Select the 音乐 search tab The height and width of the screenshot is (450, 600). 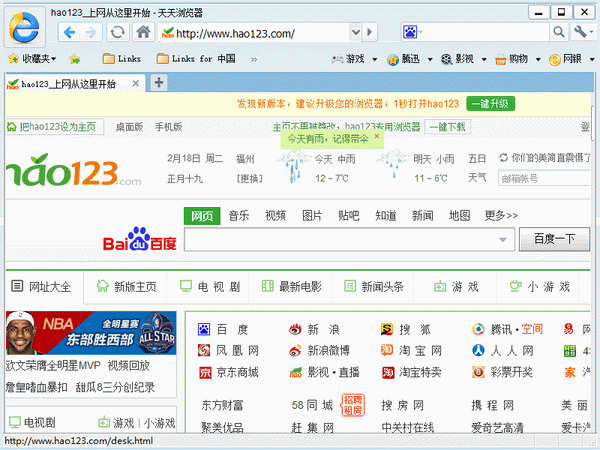(x=239, y=216)
